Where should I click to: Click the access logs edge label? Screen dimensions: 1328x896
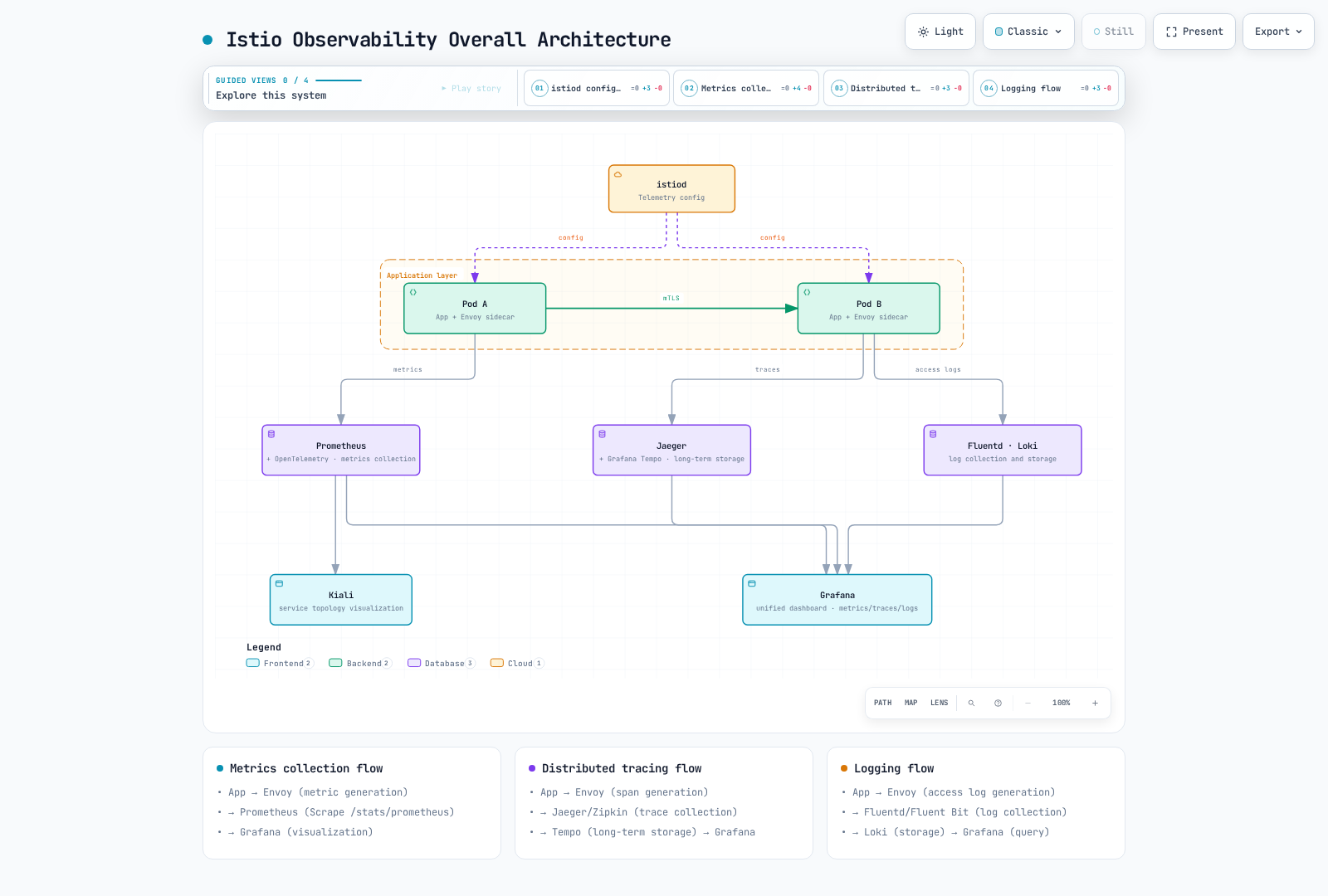[x=938, y=369]
